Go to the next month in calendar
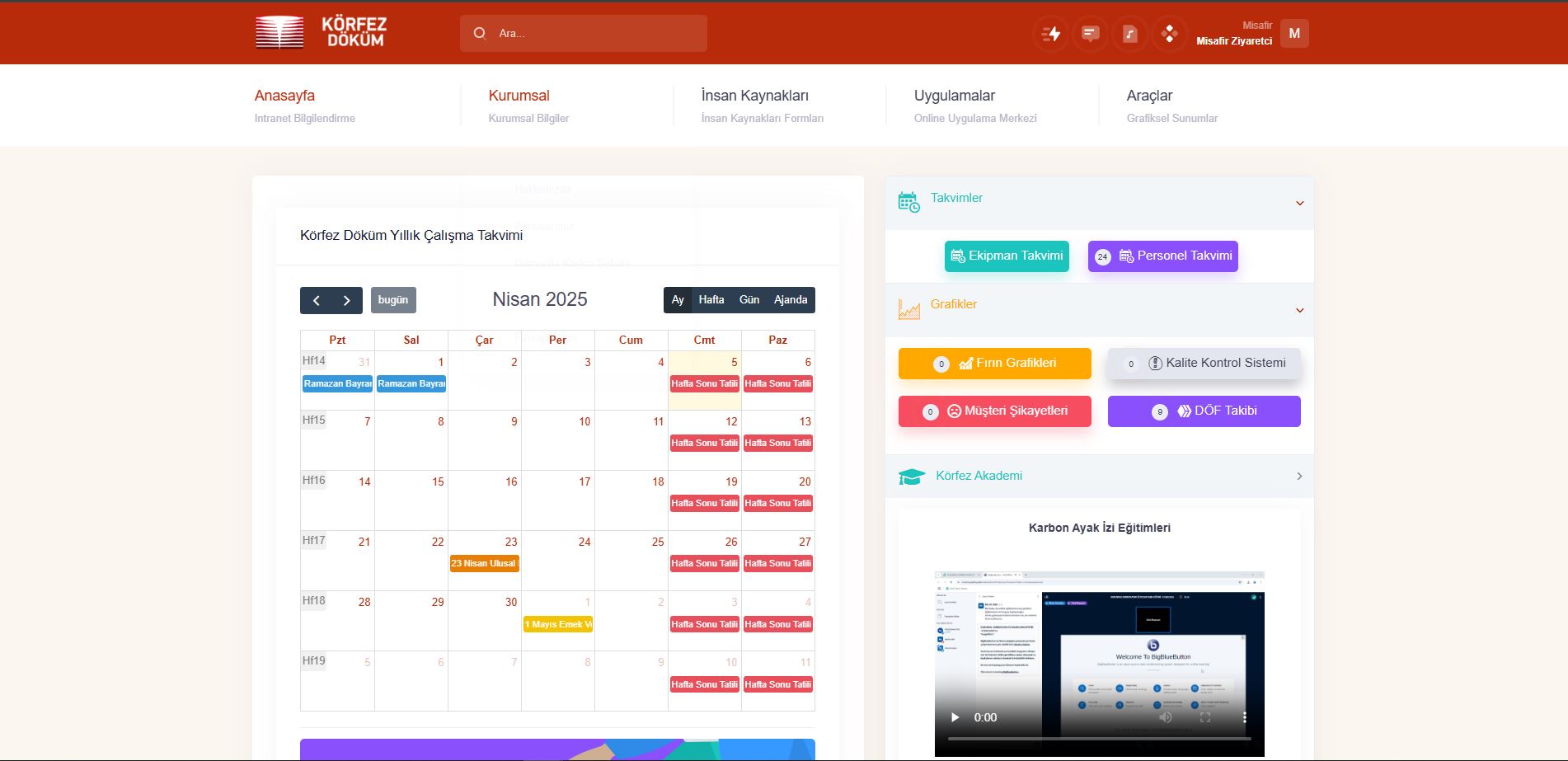The width and height of the screenshot is (1568, 761). (347, 301)
